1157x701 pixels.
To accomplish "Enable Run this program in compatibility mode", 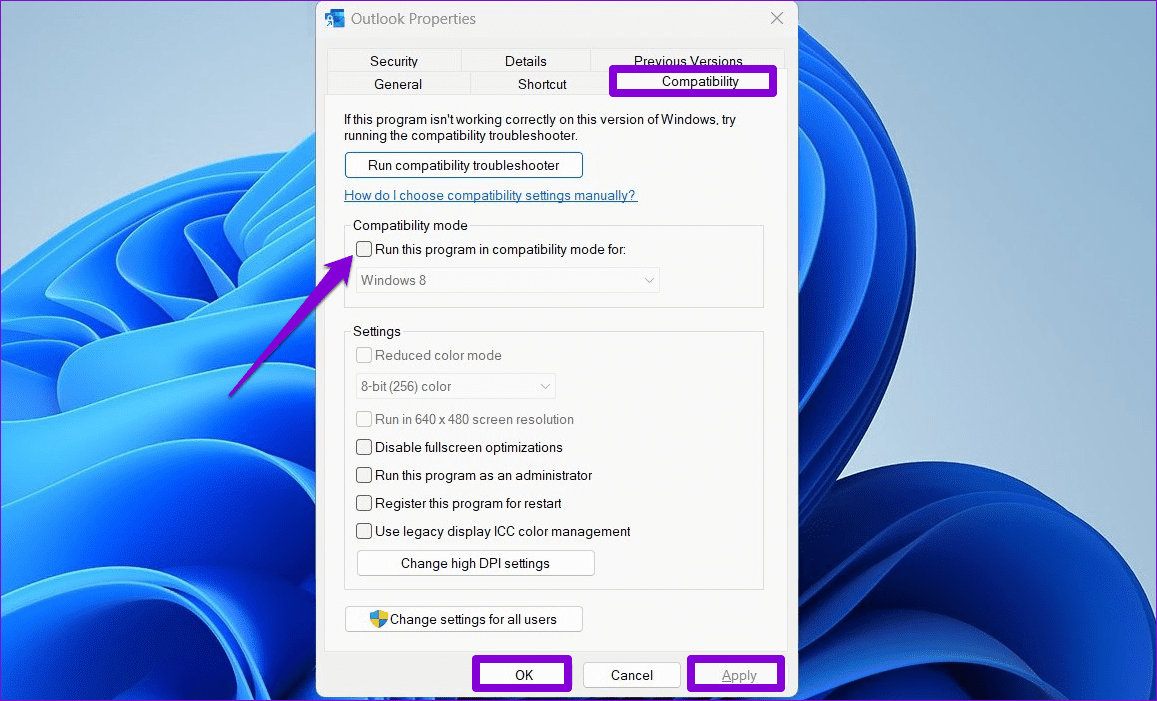I will (364, 249).
